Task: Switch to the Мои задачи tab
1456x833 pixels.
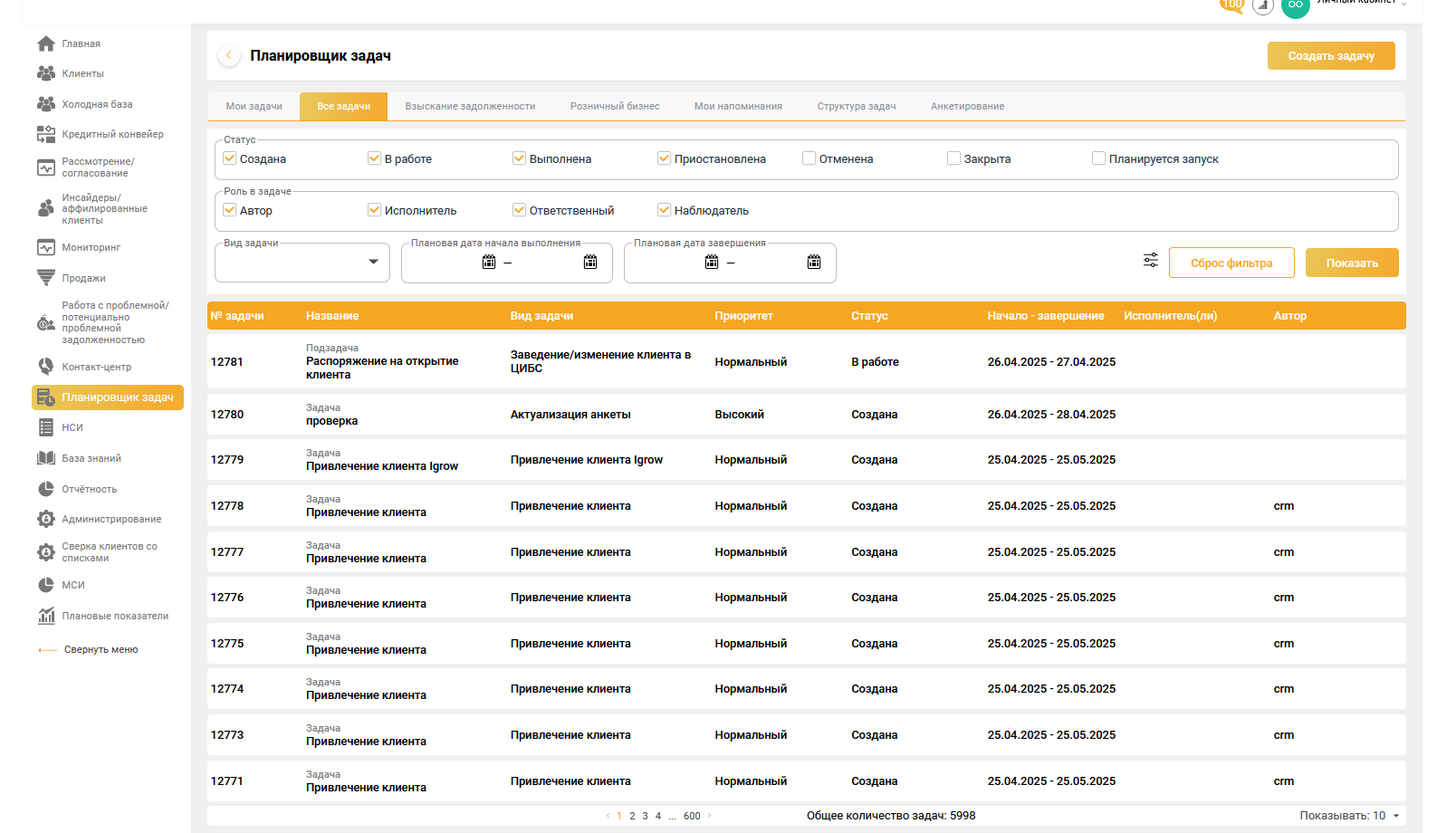Action: click(254, 106)
